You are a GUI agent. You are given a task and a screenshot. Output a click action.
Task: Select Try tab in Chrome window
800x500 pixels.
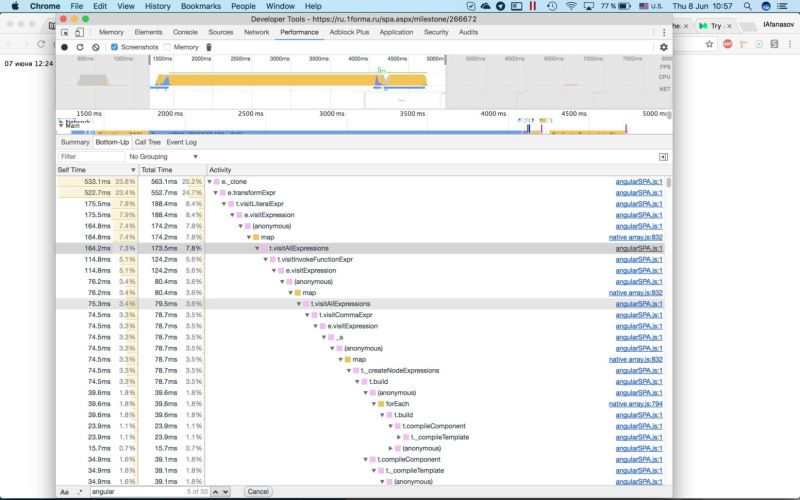point(715,26)
